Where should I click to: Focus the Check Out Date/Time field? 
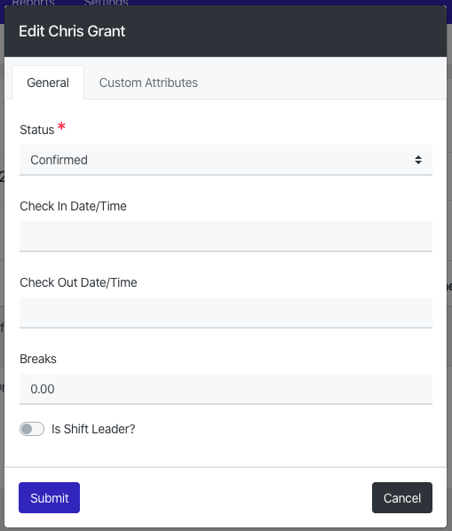(x=226, y=313)
